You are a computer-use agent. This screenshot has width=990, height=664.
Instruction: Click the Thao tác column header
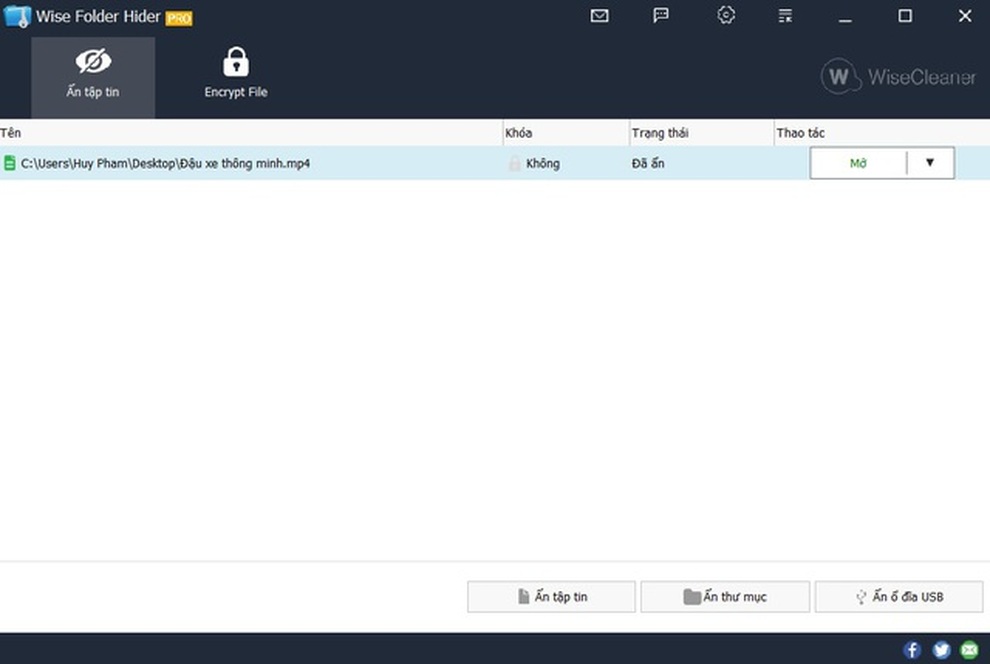tap(882, 133)
